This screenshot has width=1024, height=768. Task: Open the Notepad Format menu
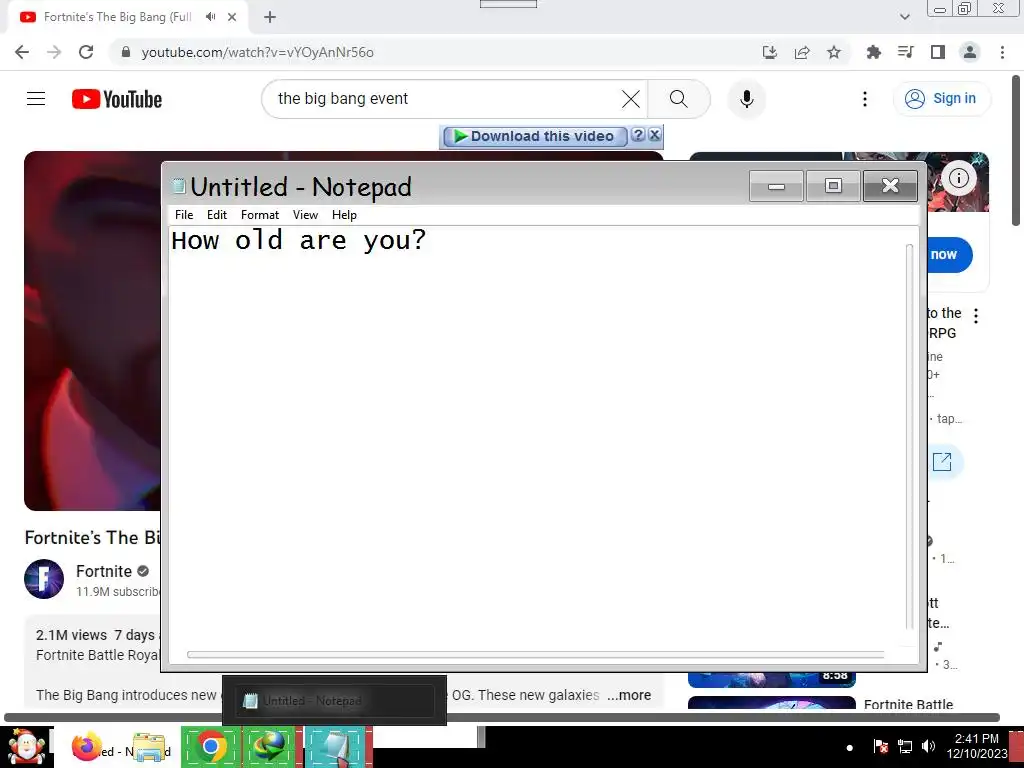[x=260, y=215]
